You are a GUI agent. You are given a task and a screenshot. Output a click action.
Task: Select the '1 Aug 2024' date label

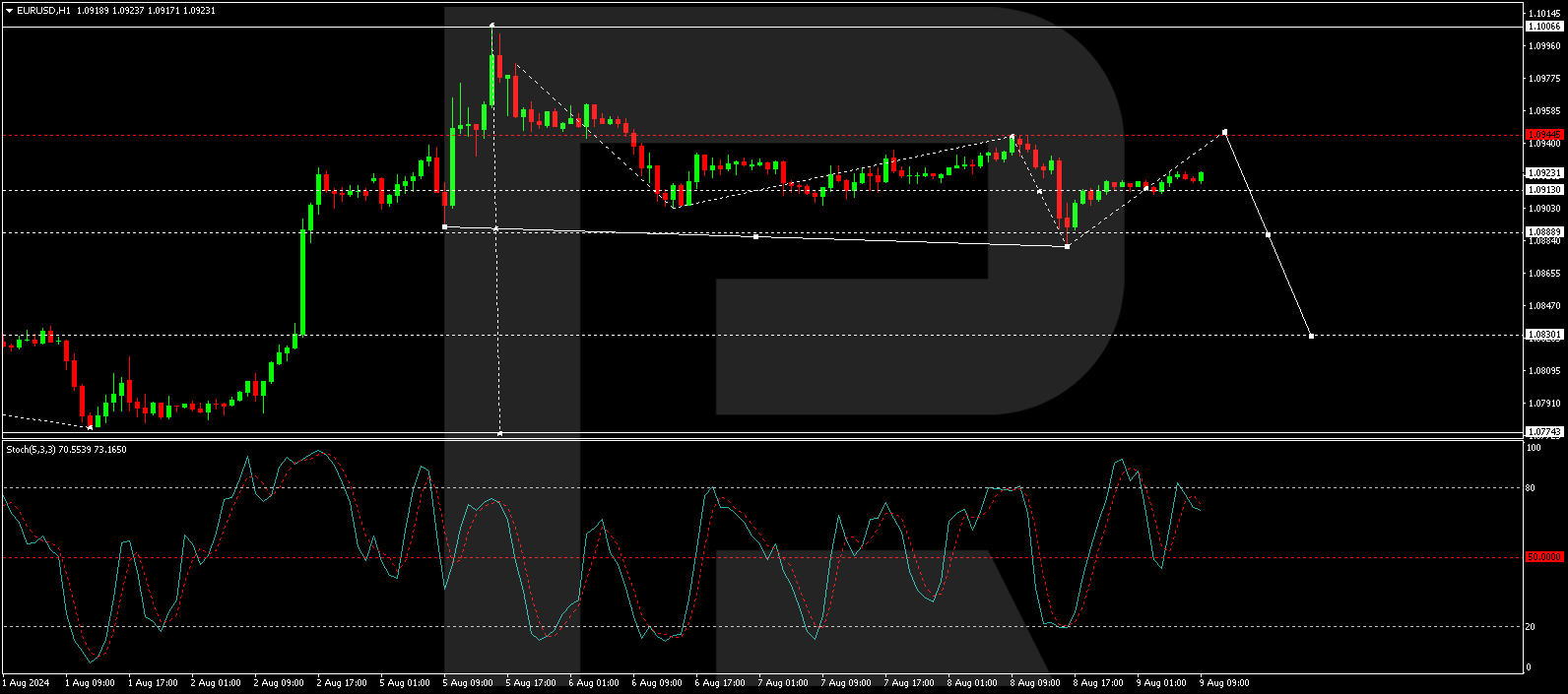(x=27, y=683)
